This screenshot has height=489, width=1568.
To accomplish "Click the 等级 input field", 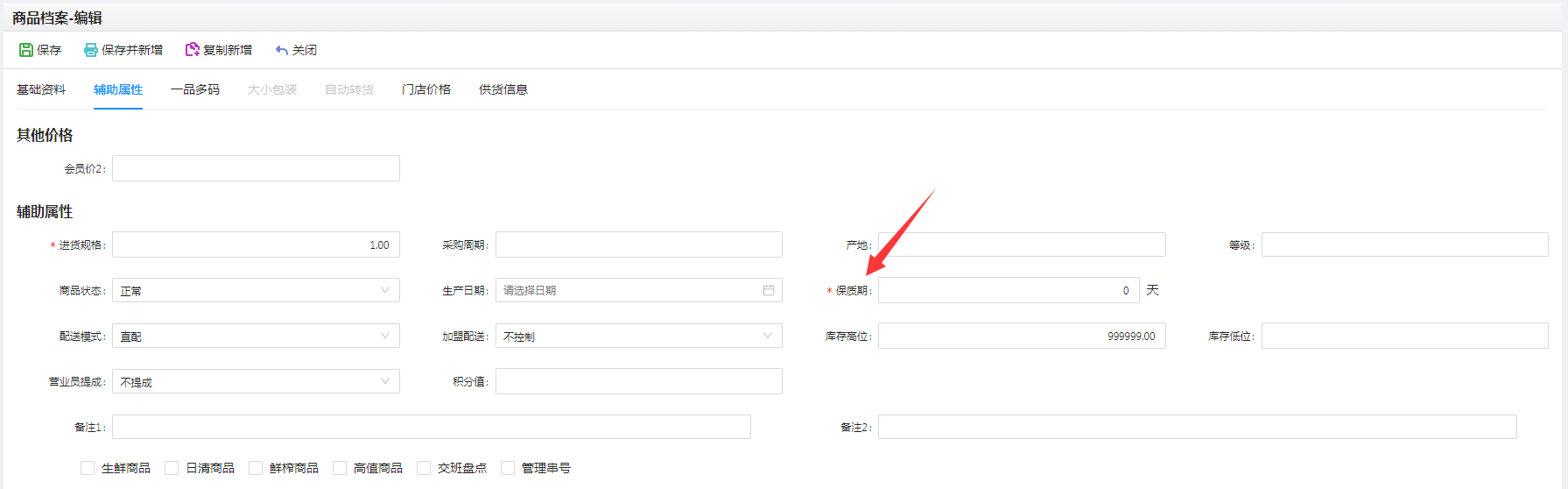I will click(1405, 244).
